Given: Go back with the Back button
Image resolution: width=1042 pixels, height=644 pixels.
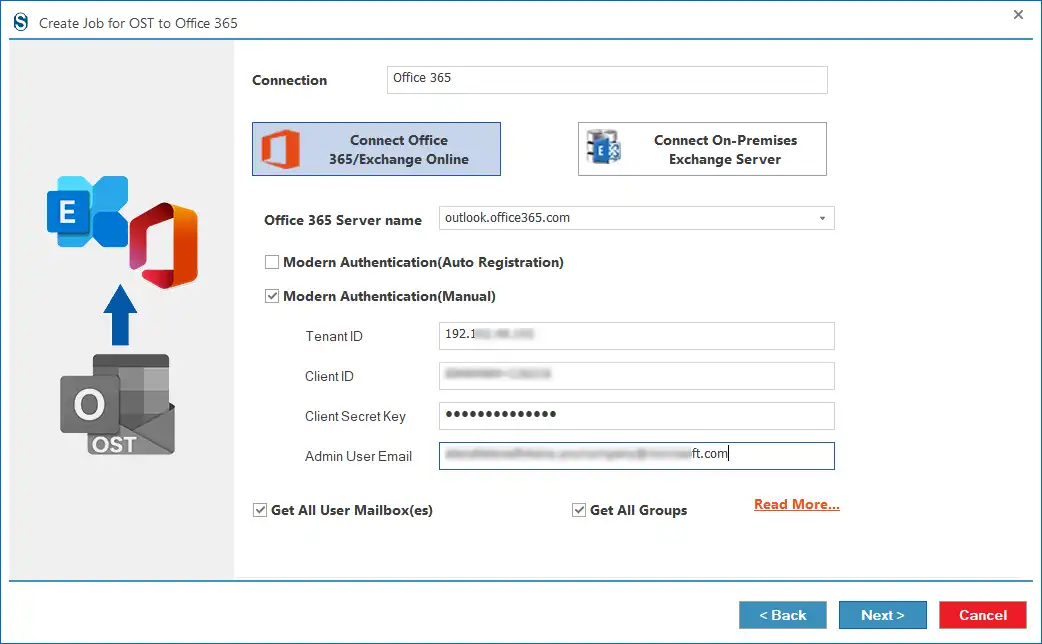Looking at the screenshot, I should pyautogui.click(x=783, y=615).
